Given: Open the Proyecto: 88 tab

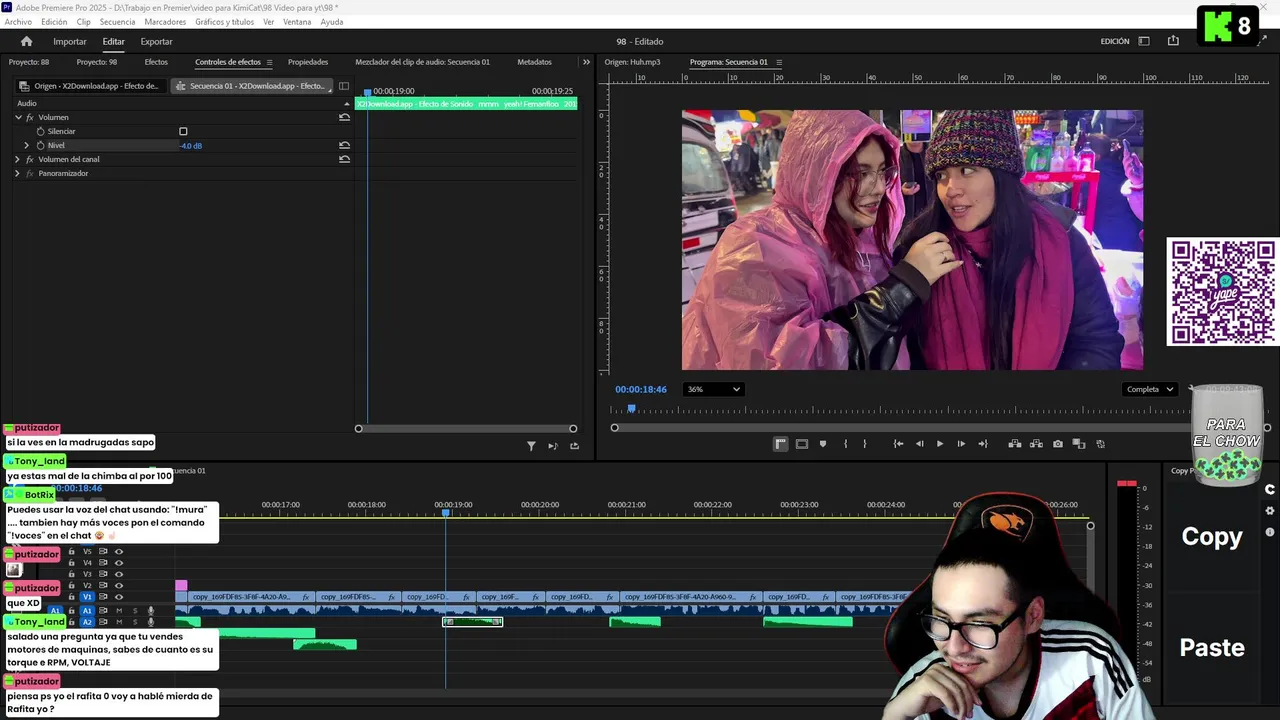Looking at the screenshot, I should coord(29,62).
